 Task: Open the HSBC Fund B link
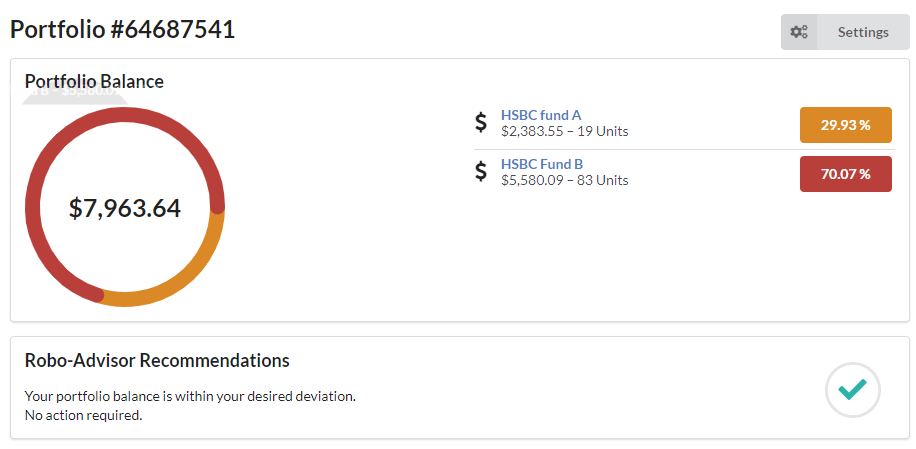tap(542, 164)
